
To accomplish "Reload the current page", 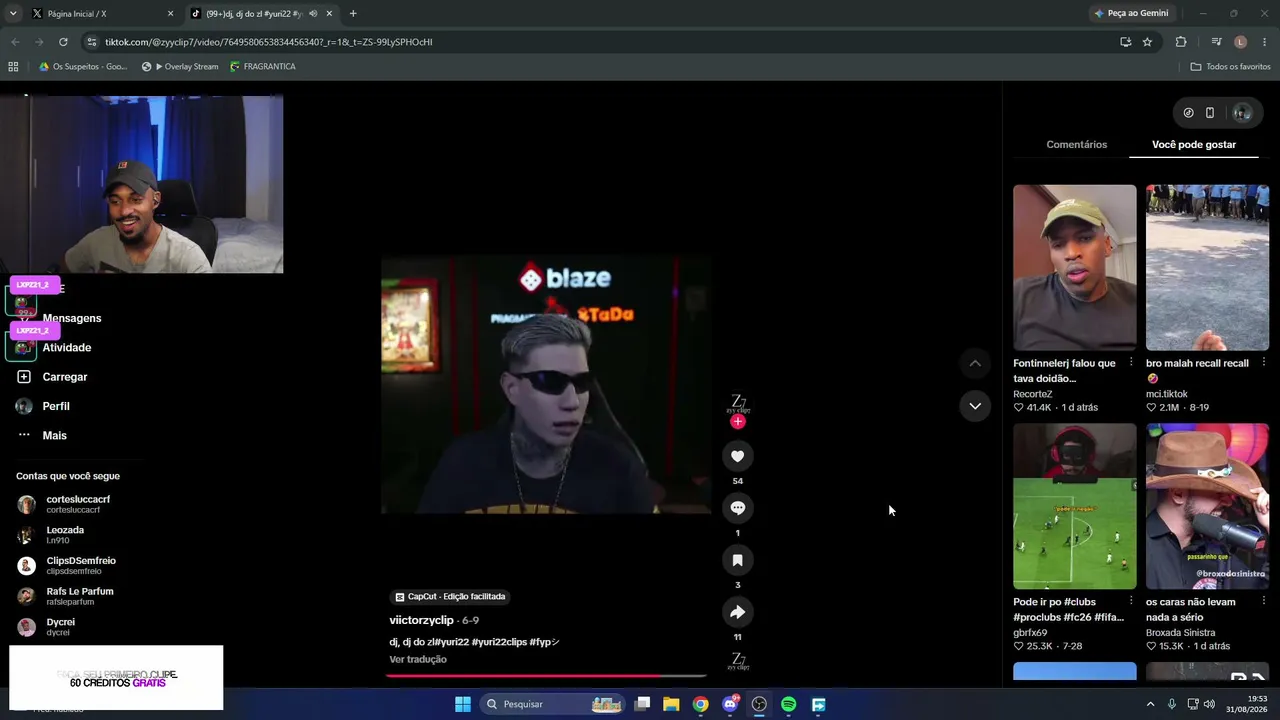I will click(63, 42).
